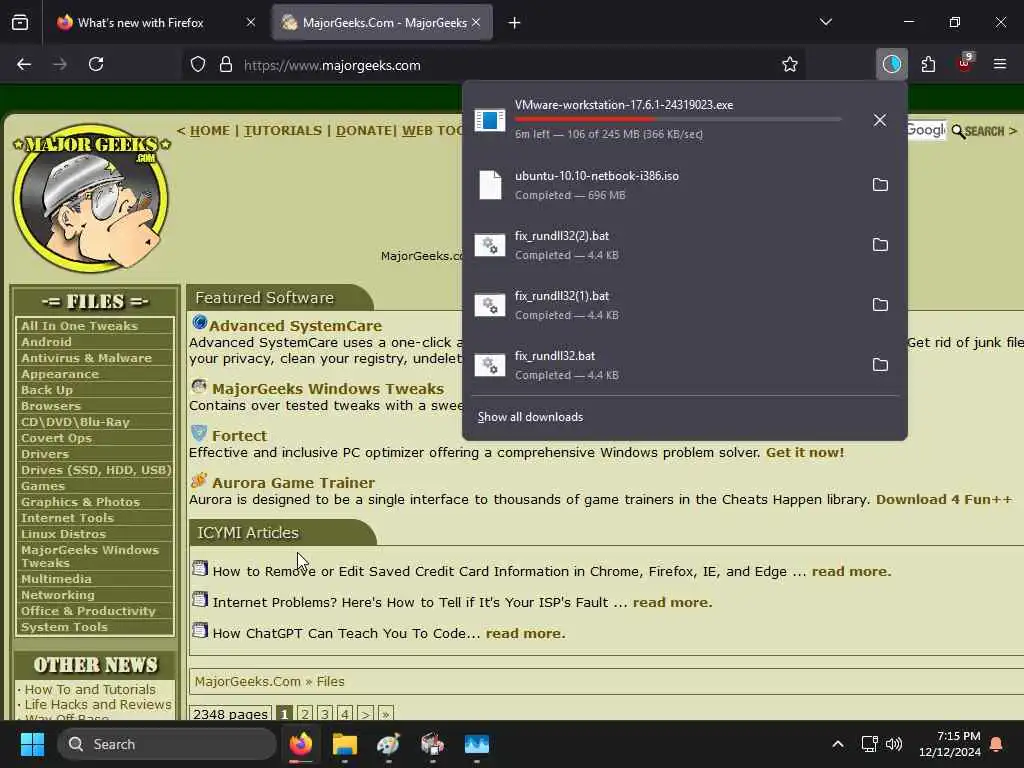Image resolution: width=1024 pixels, height=768 pixels.
Task: Open the Fortect featured link
Action: pyautogui.click(x=239, y=436)
